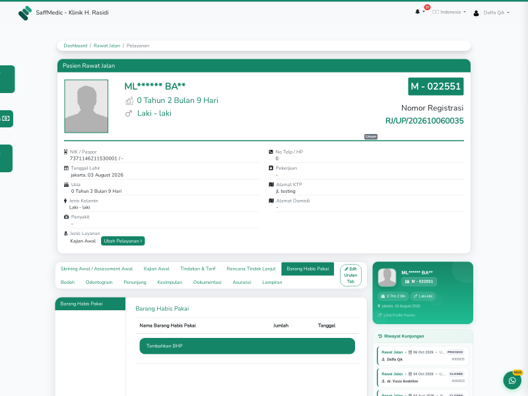Click the Jumlah column header

(281, 326)
